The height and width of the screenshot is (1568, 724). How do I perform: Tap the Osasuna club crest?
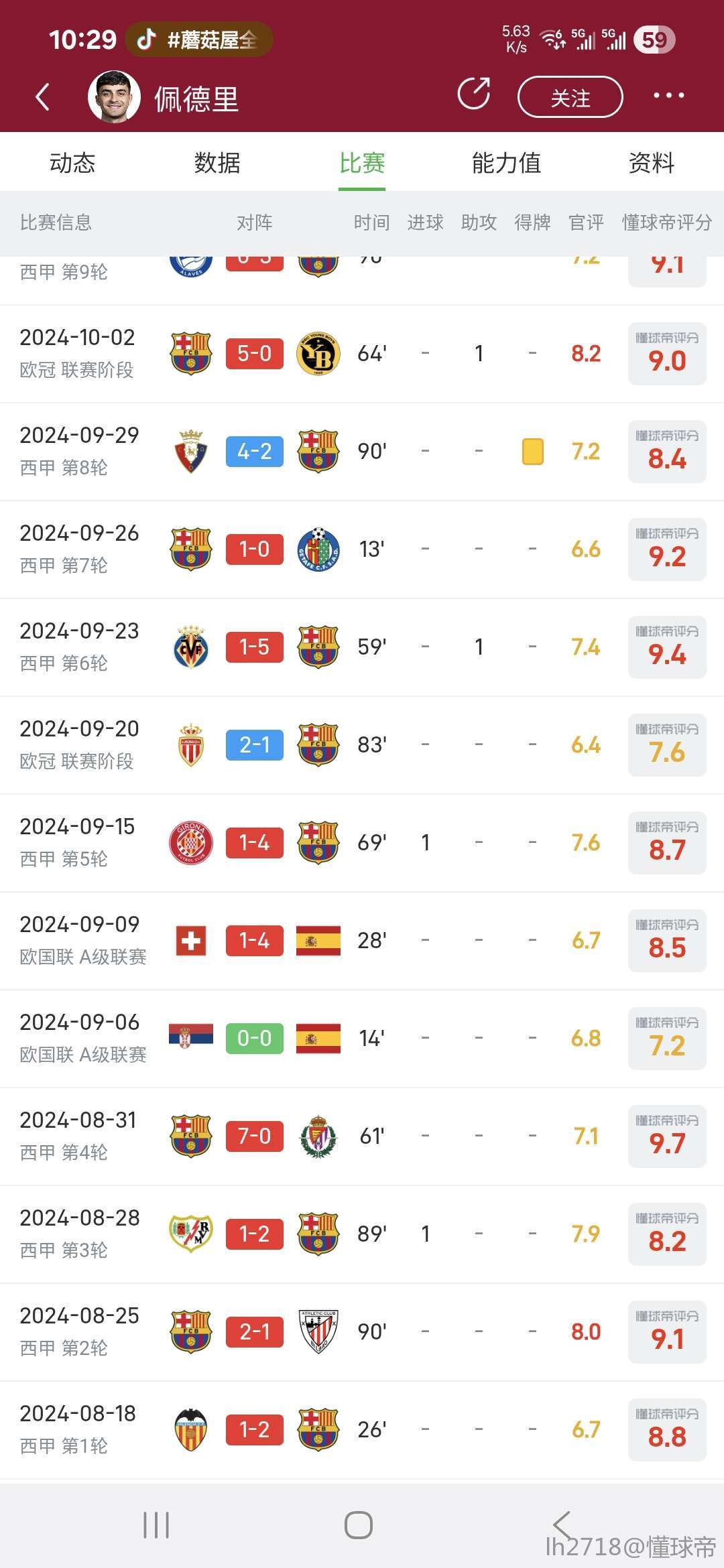pyautogui.click(x=191, y=452)
